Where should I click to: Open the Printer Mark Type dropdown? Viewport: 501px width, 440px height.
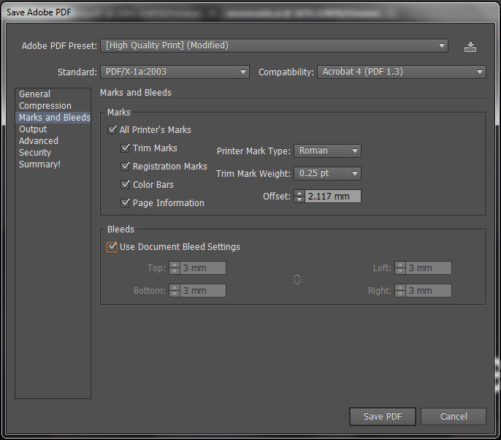pos(328,151)
